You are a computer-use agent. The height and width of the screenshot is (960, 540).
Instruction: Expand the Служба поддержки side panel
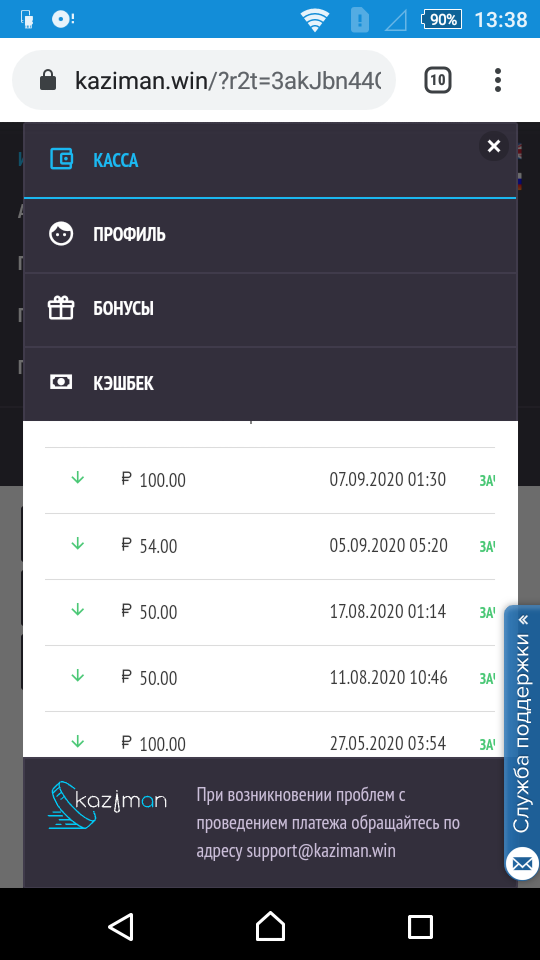pyautogui.click(x=522, y=727)
